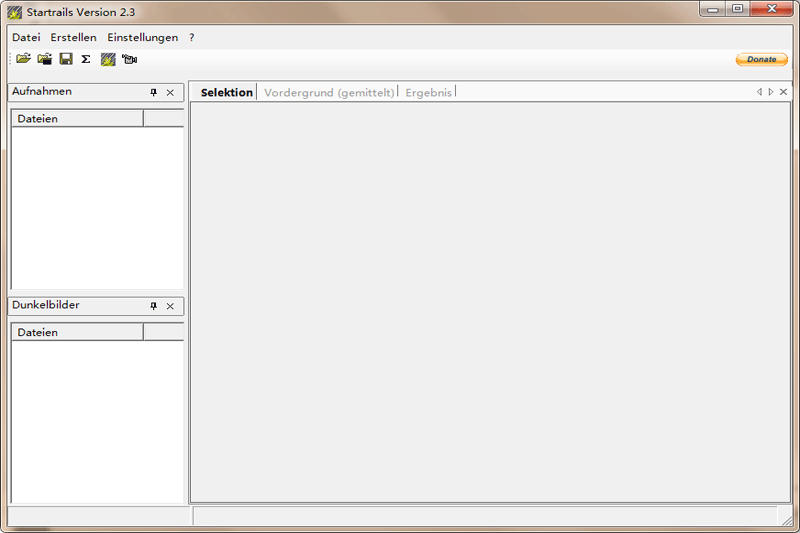The width and height of the screenshot is (800, 533).
Task: Open the question mark help menu
Action: 192,37
